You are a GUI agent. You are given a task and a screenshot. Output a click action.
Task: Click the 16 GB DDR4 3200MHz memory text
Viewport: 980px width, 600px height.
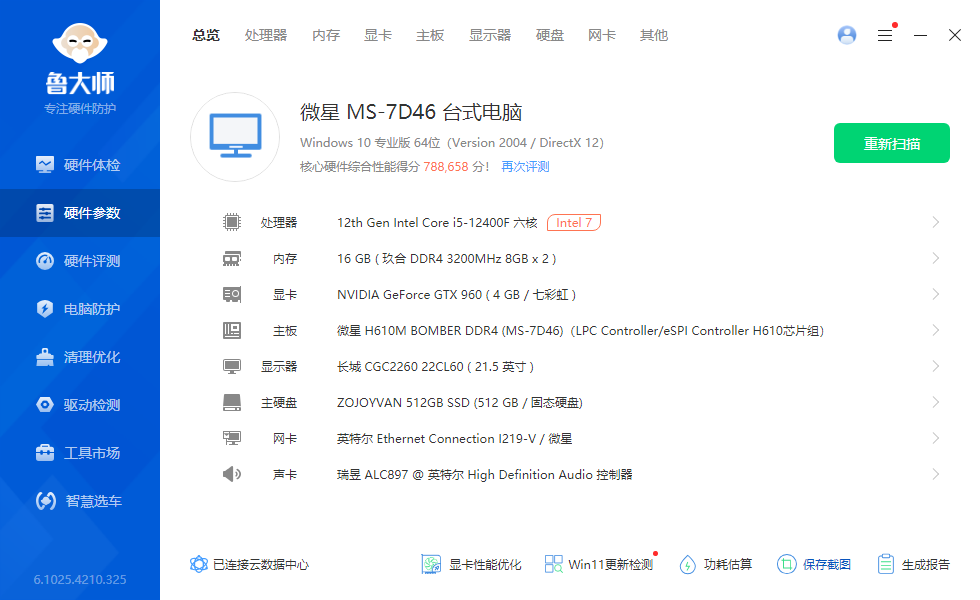pyautogui.click(x=446, y=259)
